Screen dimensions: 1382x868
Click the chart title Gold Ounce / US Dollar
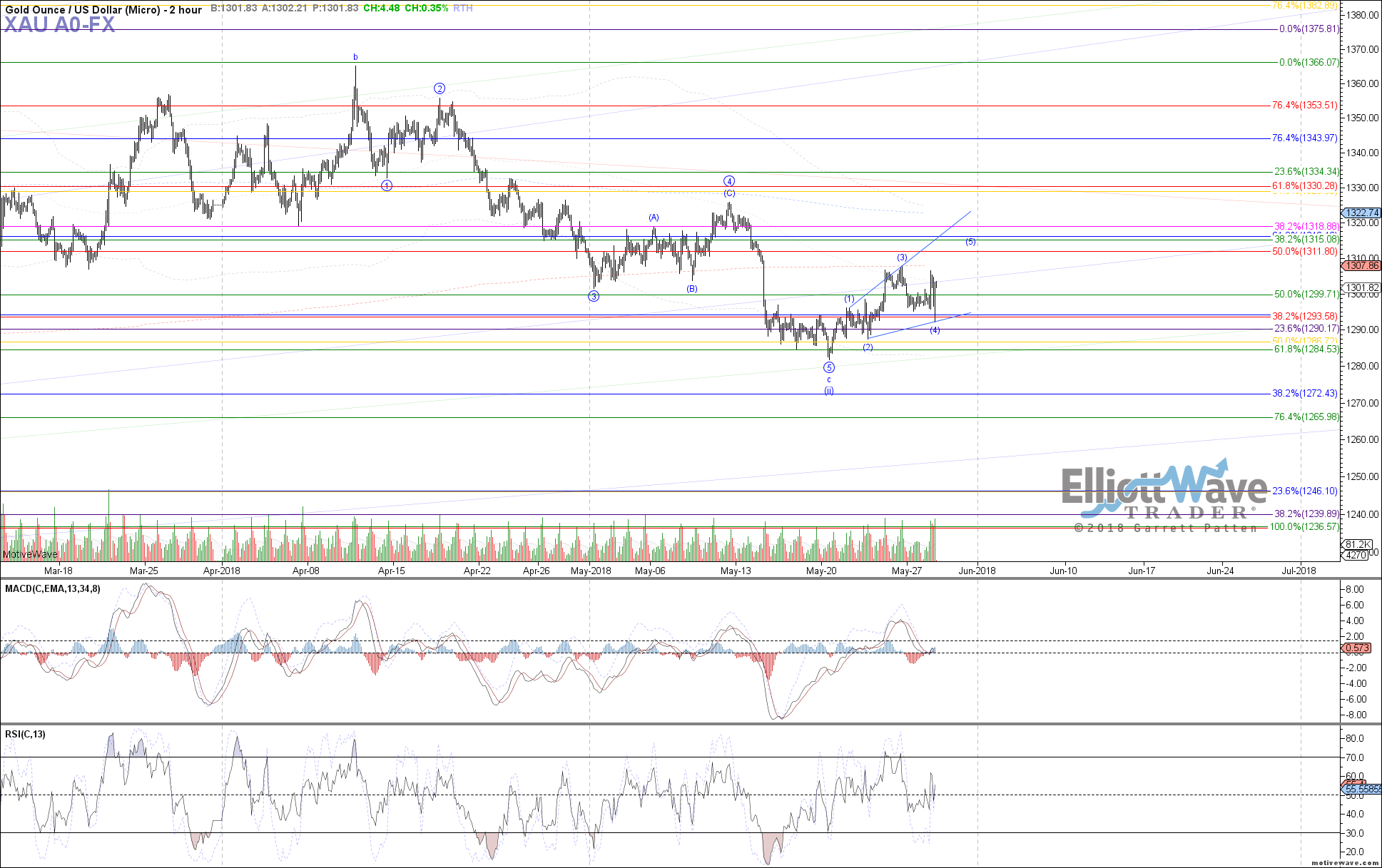pyautogui.click(x=103, y=9)
